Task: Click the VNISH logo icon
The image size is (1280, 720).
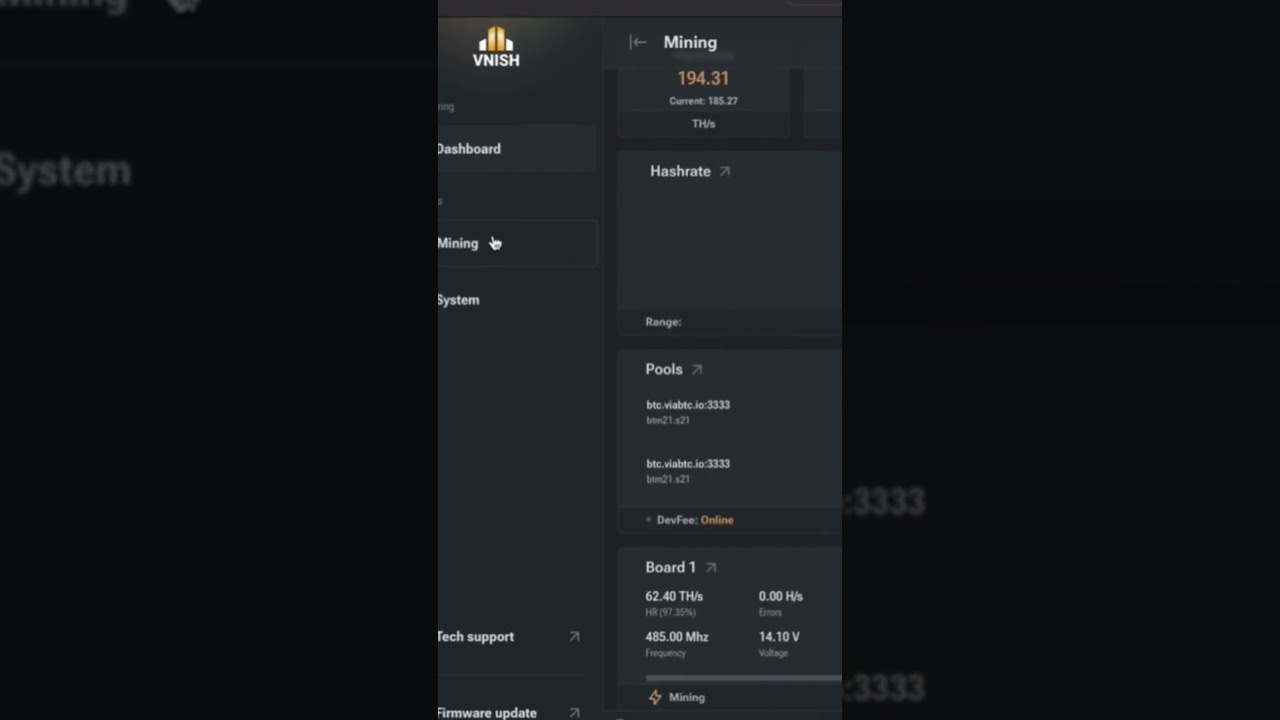Action: click(496, 39)
